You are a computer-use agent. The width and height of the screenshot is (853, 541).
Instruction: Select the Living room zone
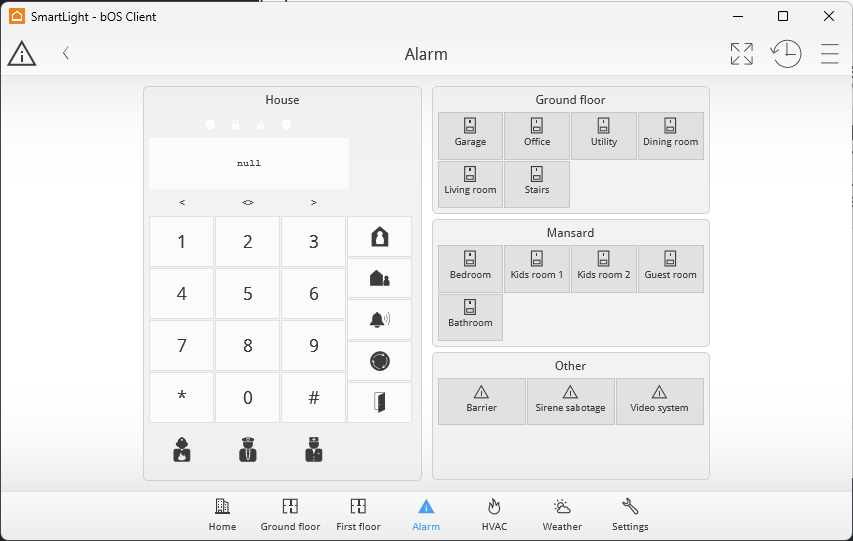(470, 184)
